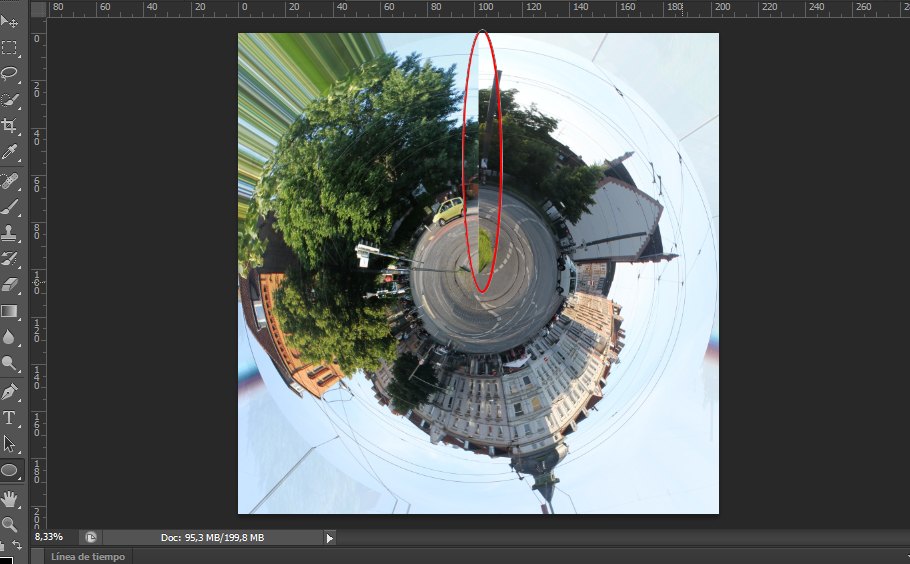Choose the Dodge tool
910x564 pixels.
(x=9, y=363)
